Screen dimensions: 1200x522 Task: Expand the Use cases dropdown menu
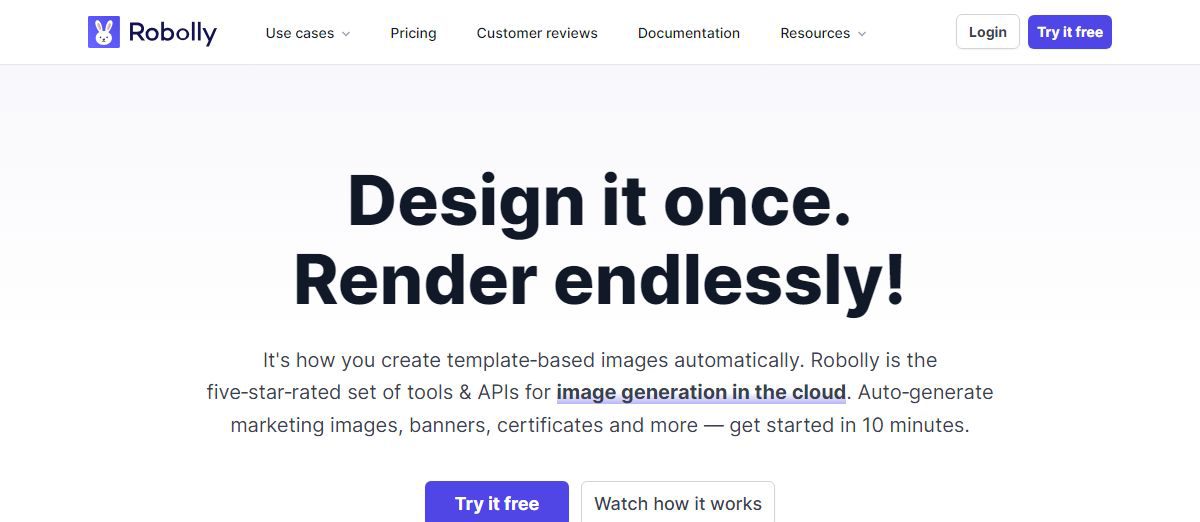point(308,33)
